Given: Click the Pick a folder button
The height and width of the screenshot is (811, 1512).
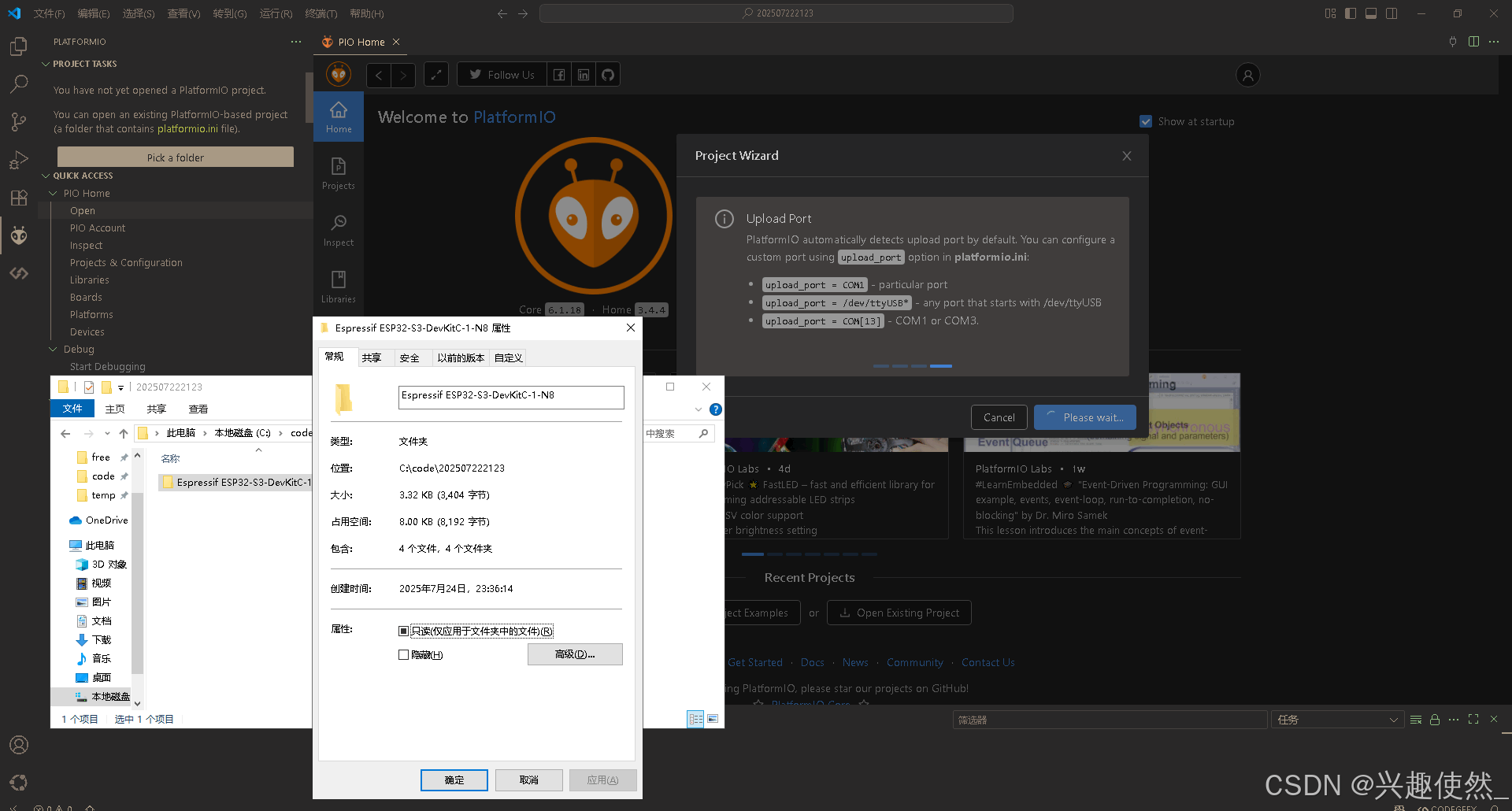Looking at the screenshot, I should (x=176, y=157).
